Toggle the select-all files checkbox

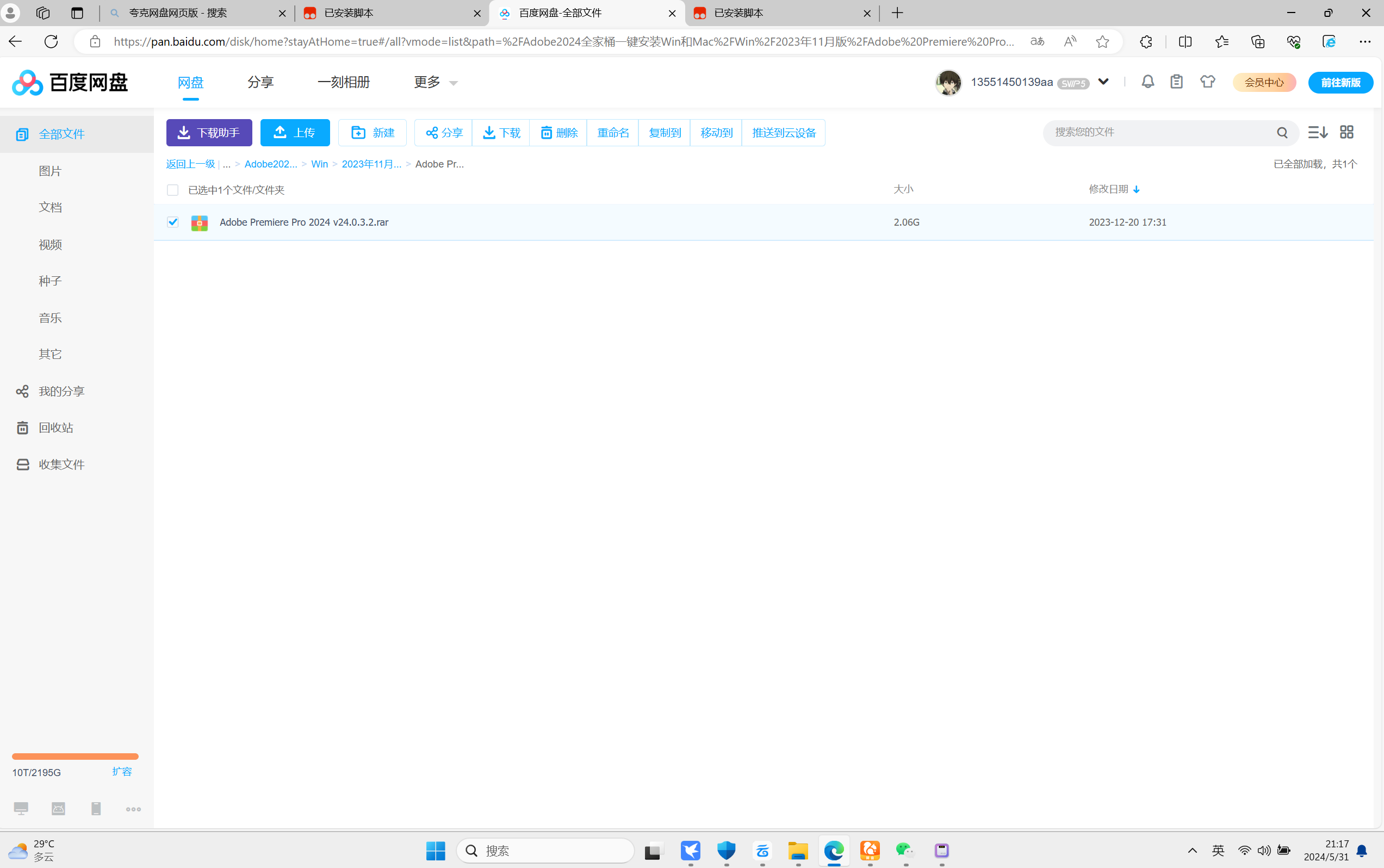[173, 190]
